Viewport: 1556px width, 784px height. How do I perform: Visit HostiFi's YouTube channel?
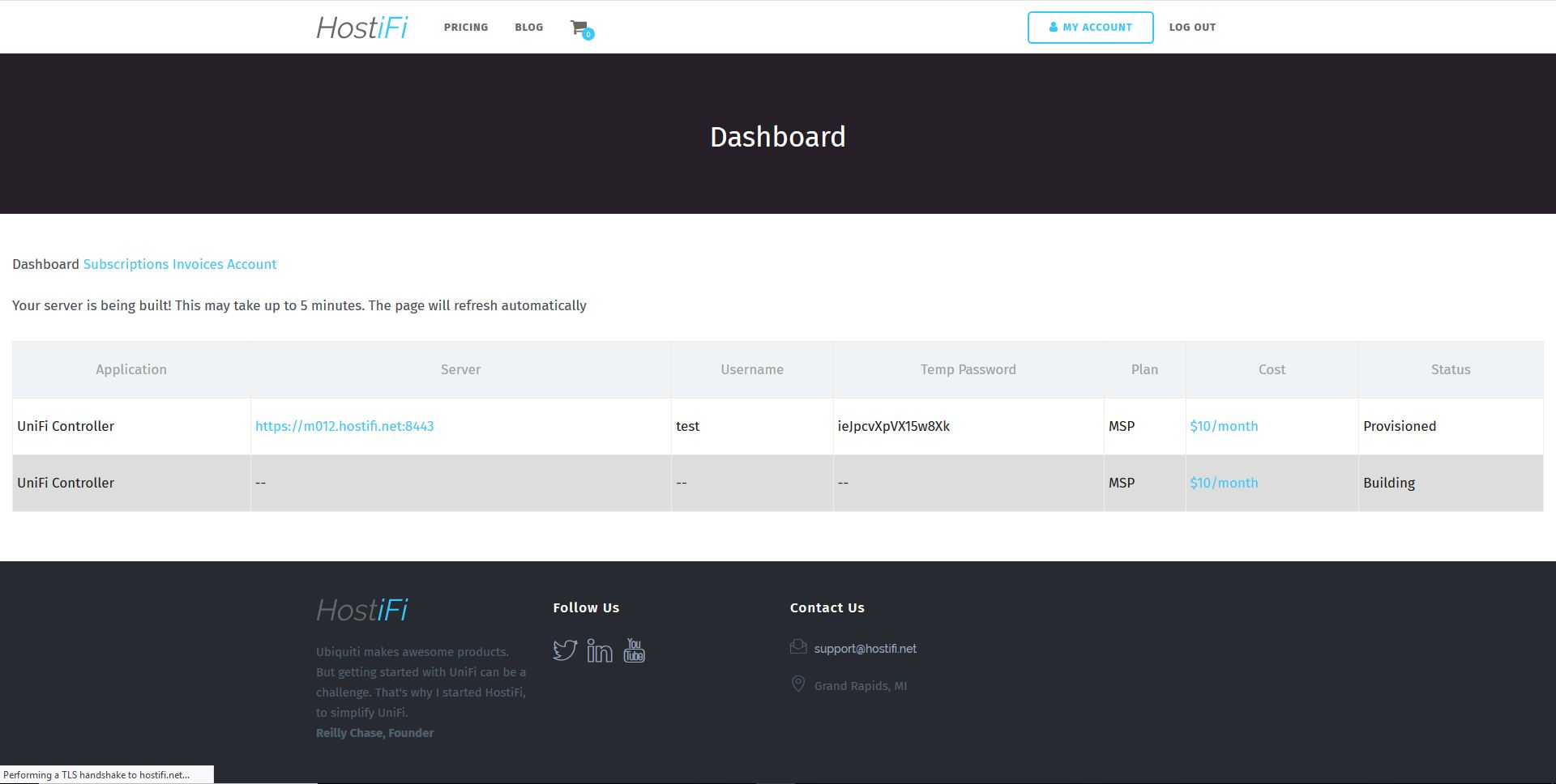(x=634, y=650)
